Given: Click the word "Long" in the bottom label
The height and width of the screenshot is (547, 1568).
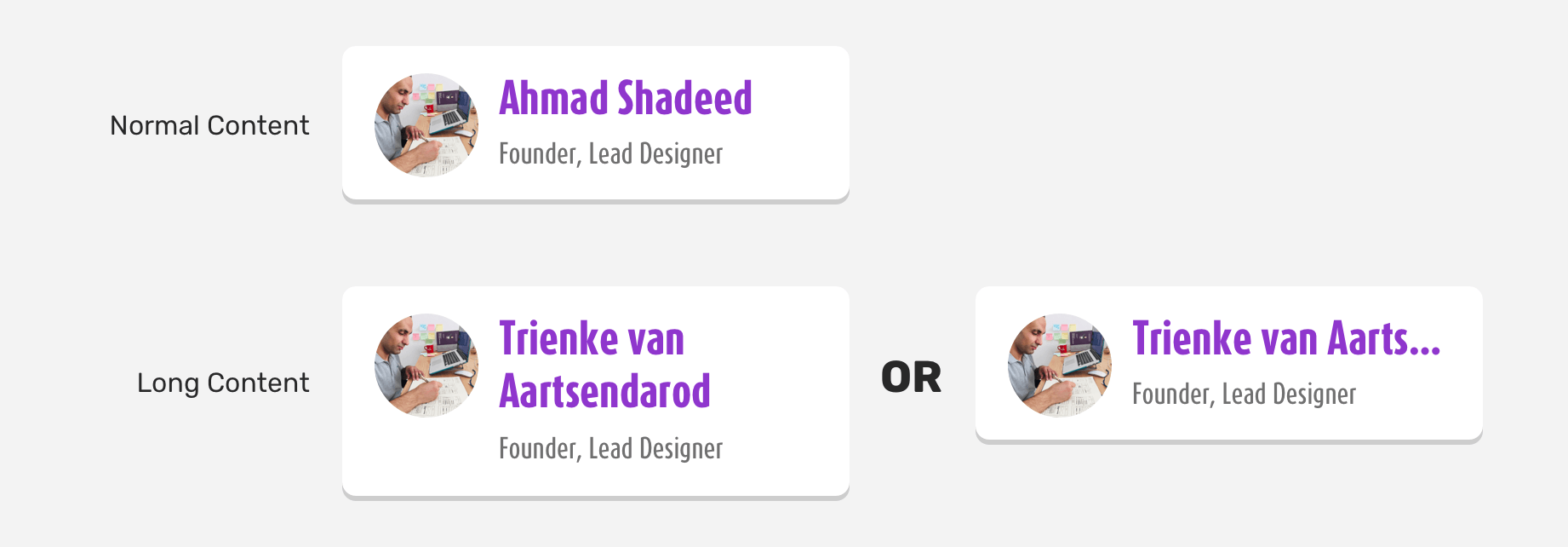Looking at the screenshot, I should (x=168, y=384).
